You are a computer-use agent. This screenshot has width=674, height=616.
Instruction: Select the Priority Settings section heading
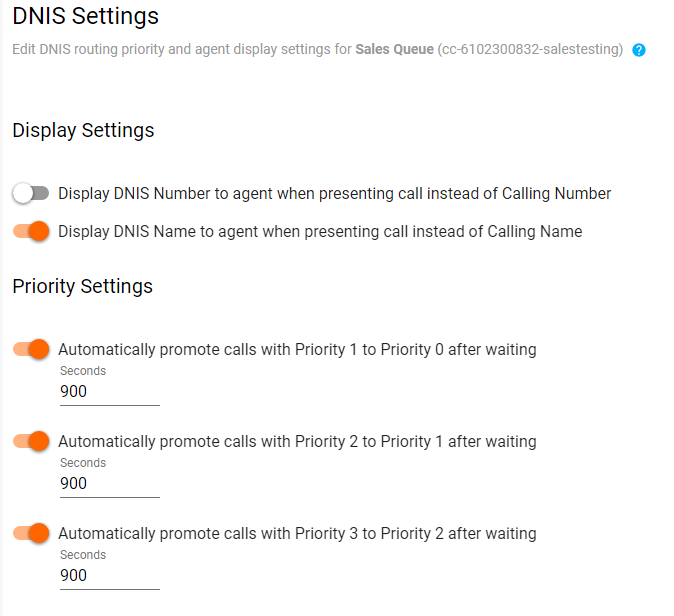82,286
